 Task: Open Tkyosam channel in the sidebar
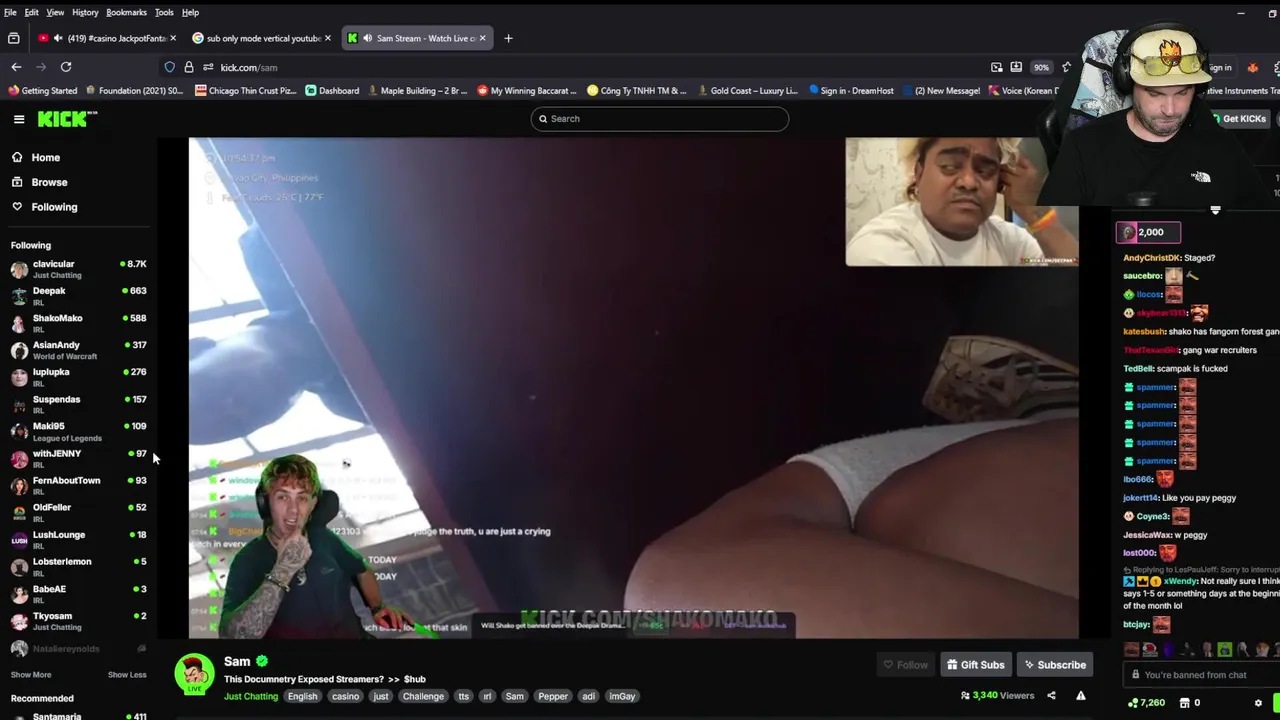pyautogui.click(x=78, y=621)
